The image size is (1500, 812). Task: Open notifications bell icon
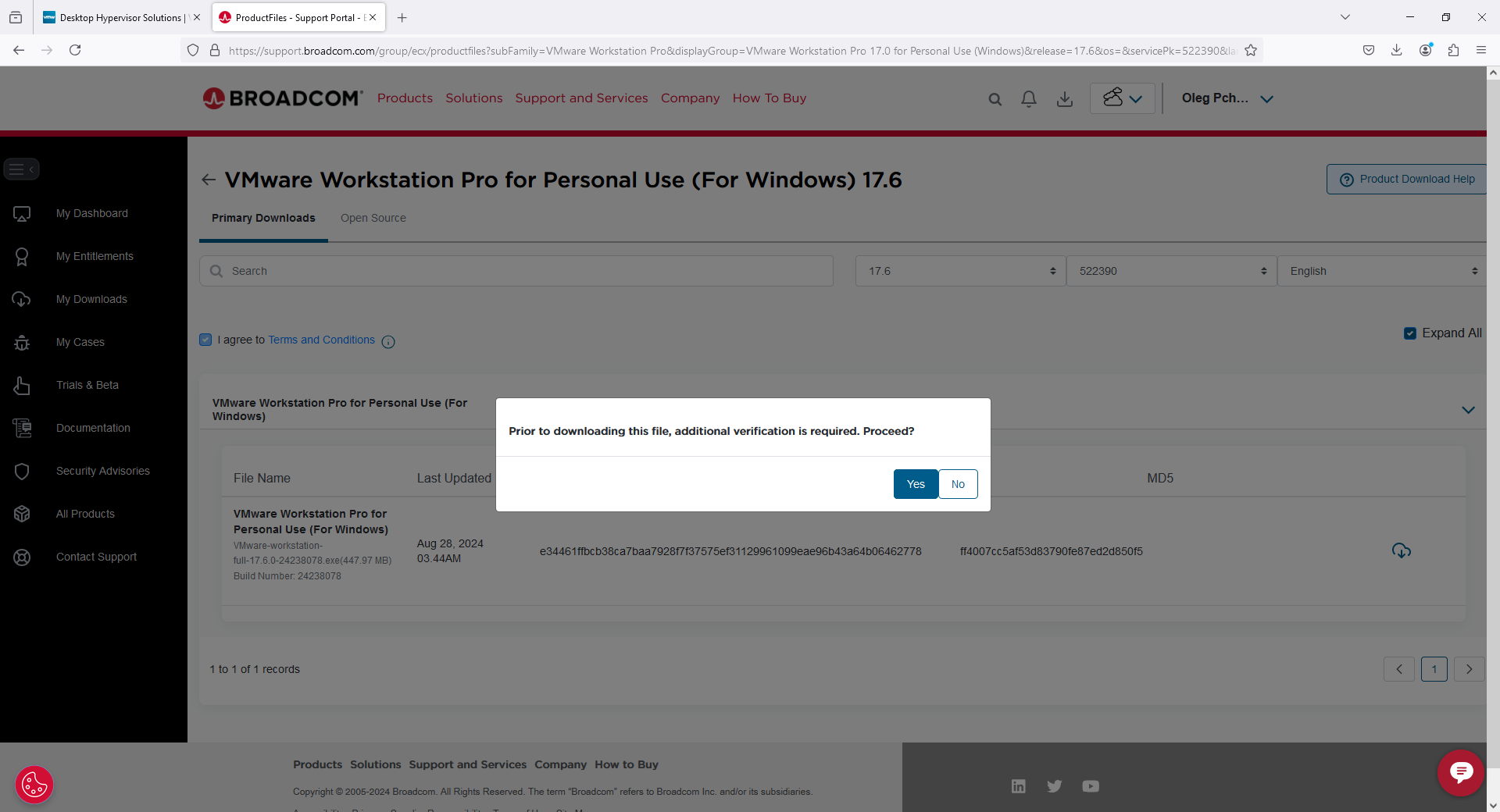pos(1029,99)
